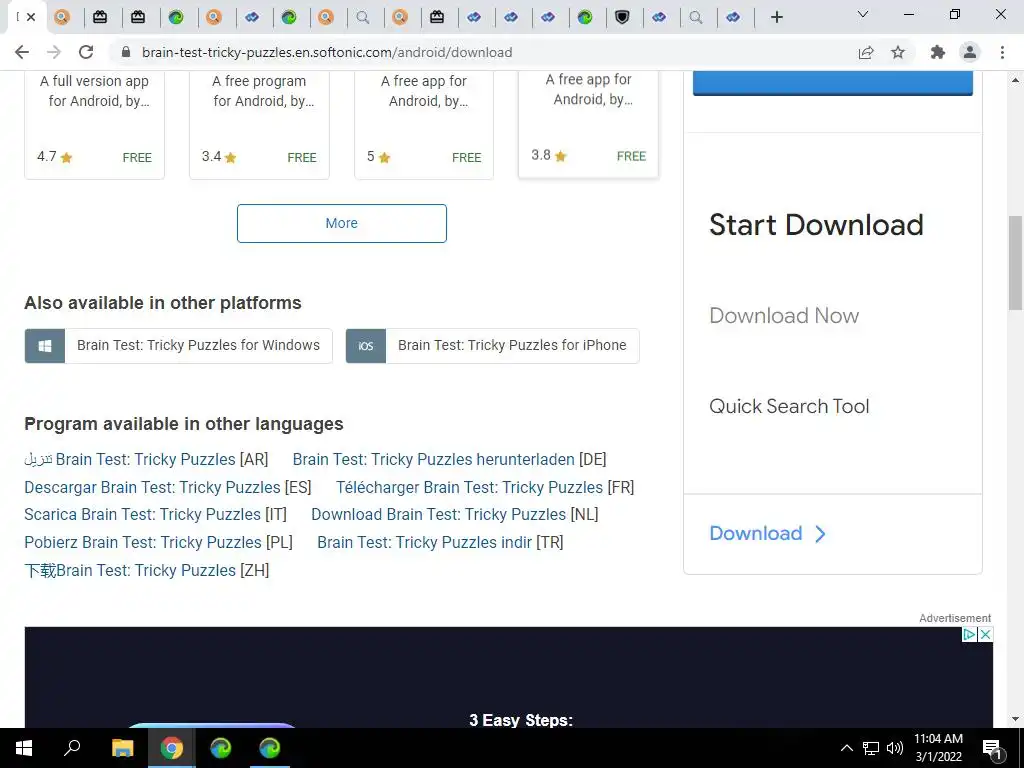Close the active browser tab
Screen dimensions: 1024x768
pos(31,17)
